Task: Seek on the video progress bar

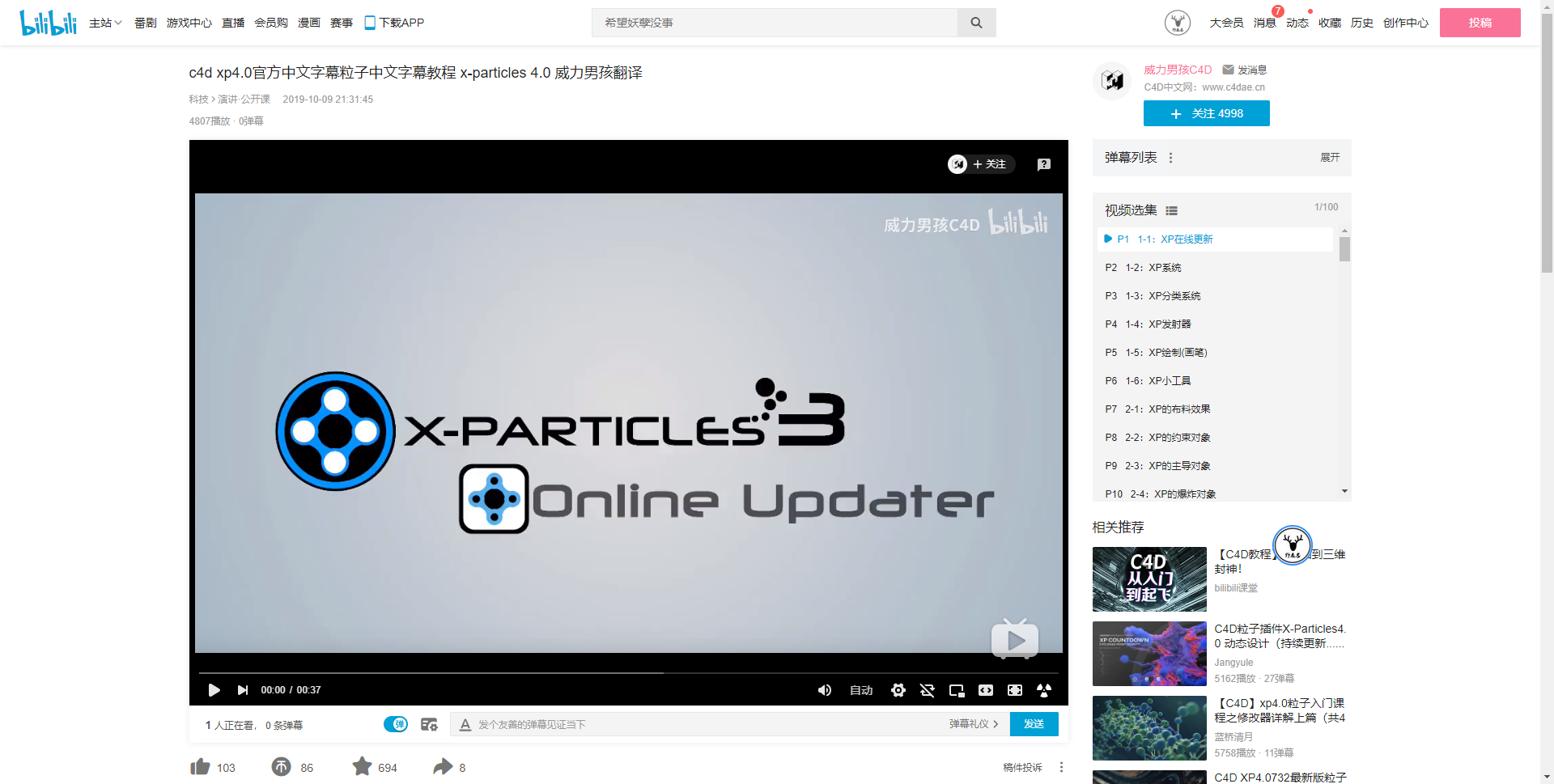Action: click(x=628, y=673)
